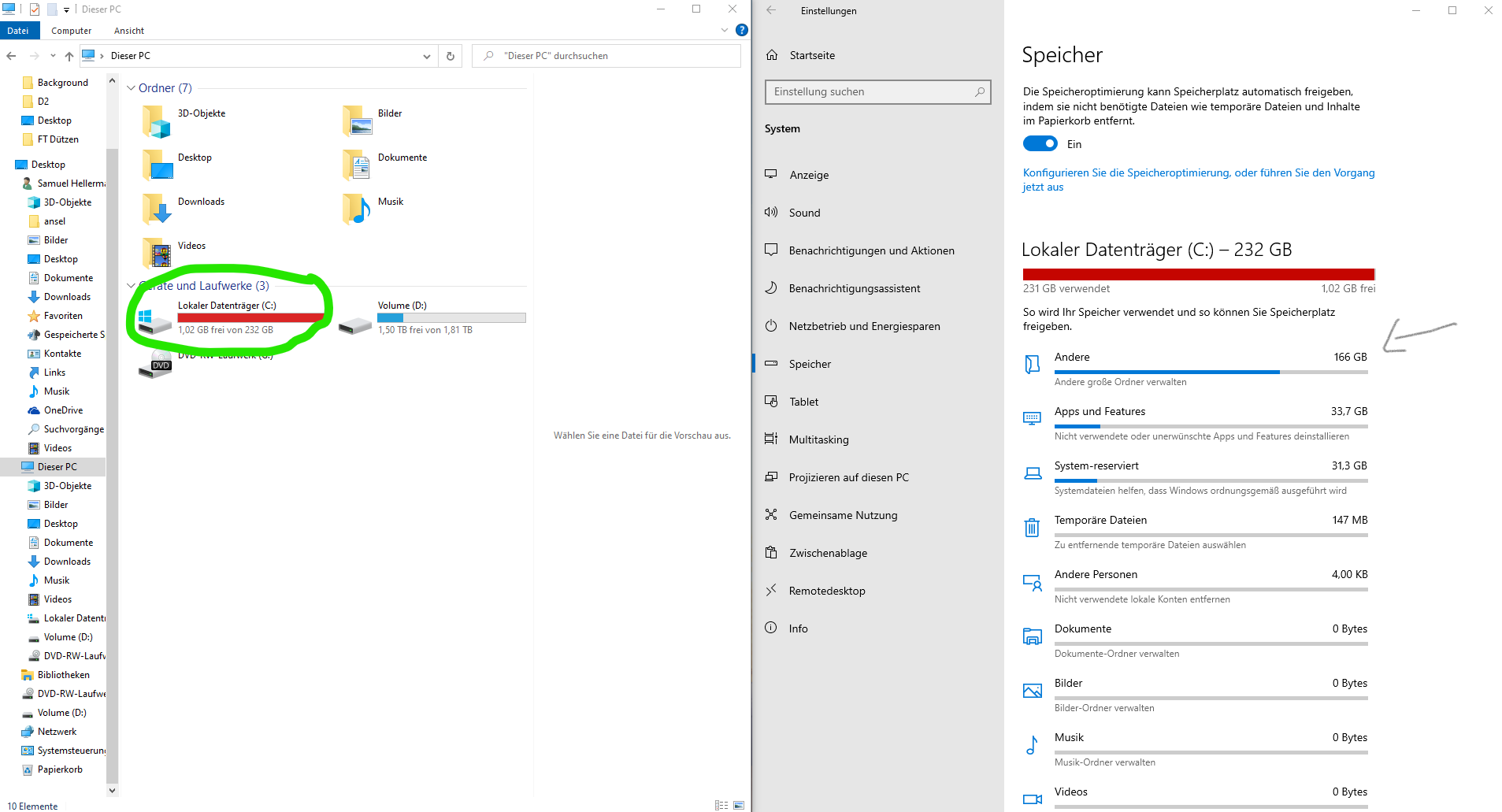The width and height of the screenshot is (1502, 812).
Task: Click the Dieser PC durchsuchen search box
Action: coord(606,56)
